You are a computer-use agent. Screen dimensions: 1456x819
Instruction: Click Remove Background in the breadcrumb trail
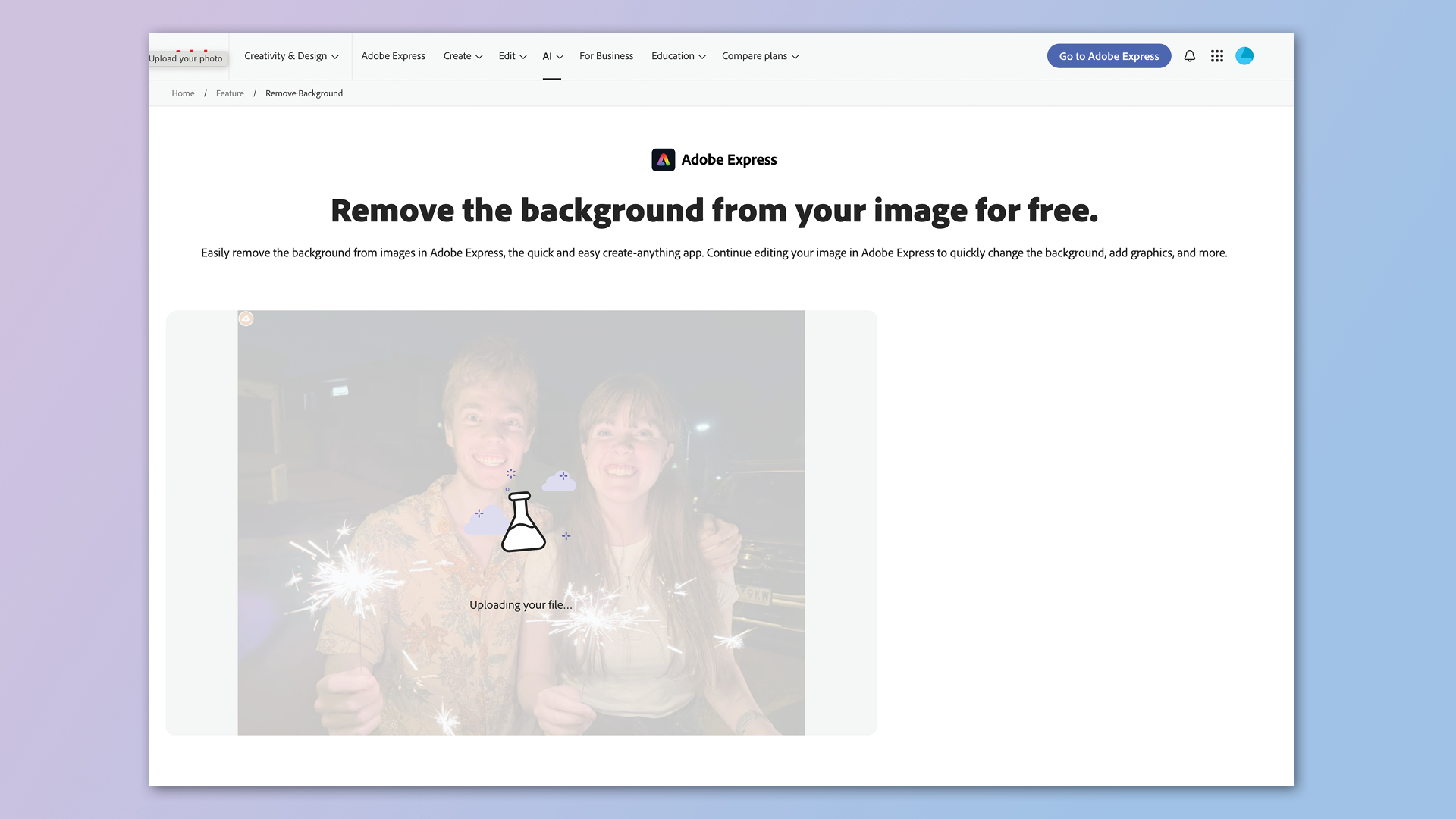(303, 93)
